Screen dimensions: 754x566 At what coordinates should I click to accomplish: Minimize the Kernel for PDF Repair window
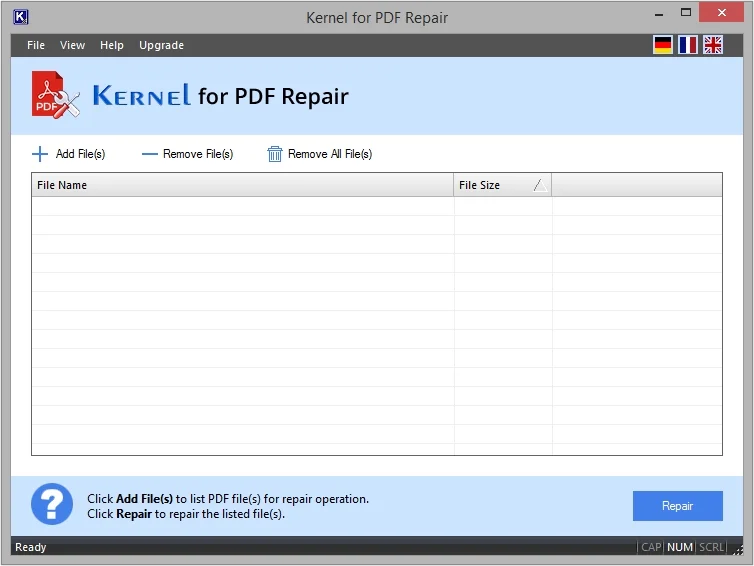(659, 13)
